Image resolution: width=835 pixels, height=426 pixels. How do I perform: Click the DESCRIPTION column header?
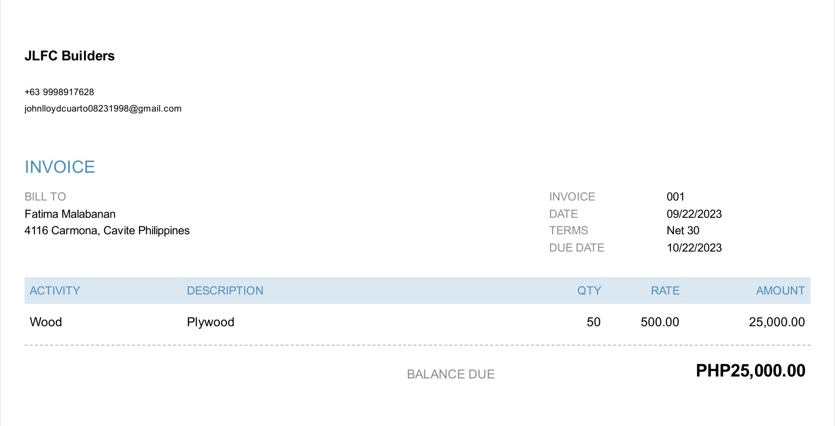225,291
